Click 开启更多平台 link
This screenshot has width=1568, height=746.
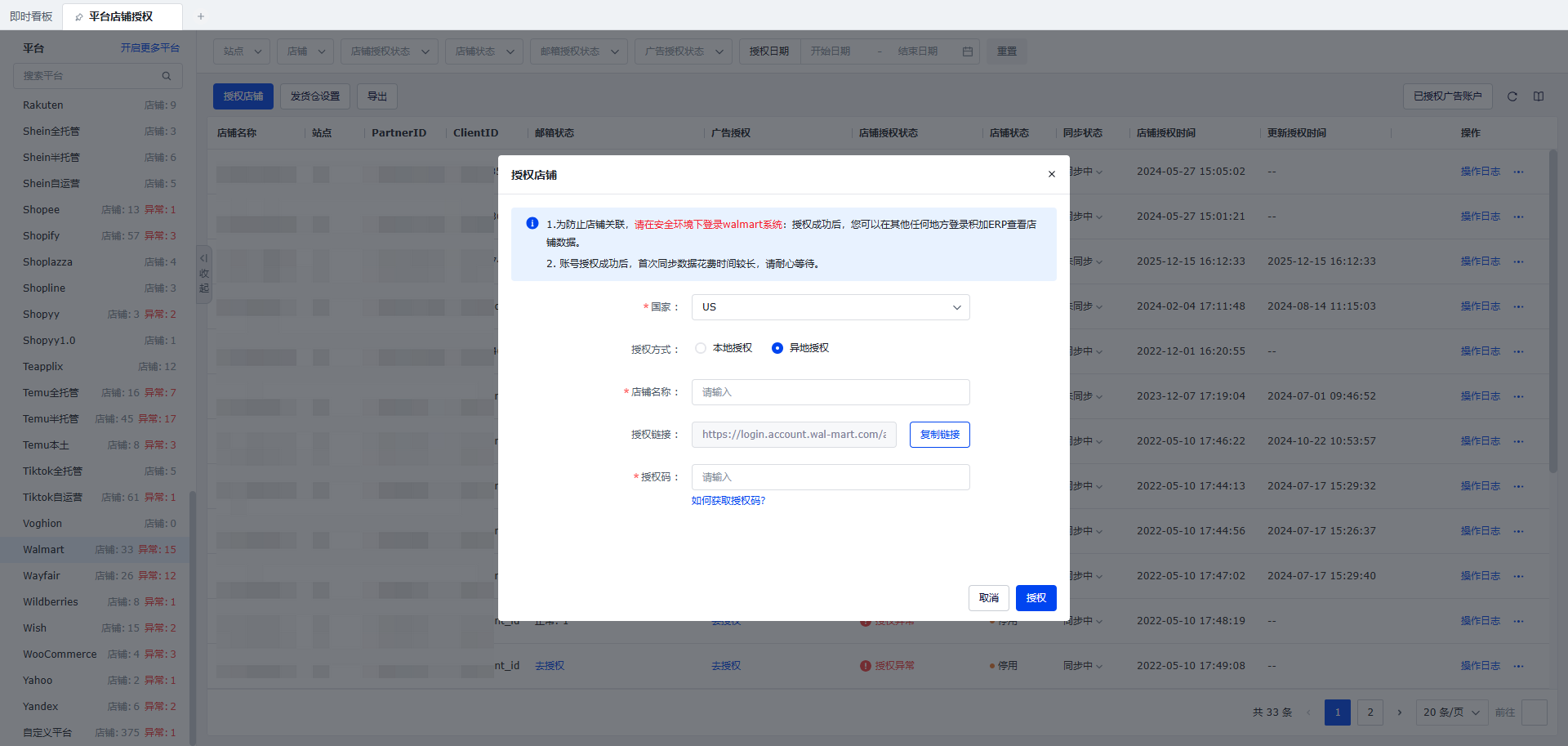(x=150, y=48)
